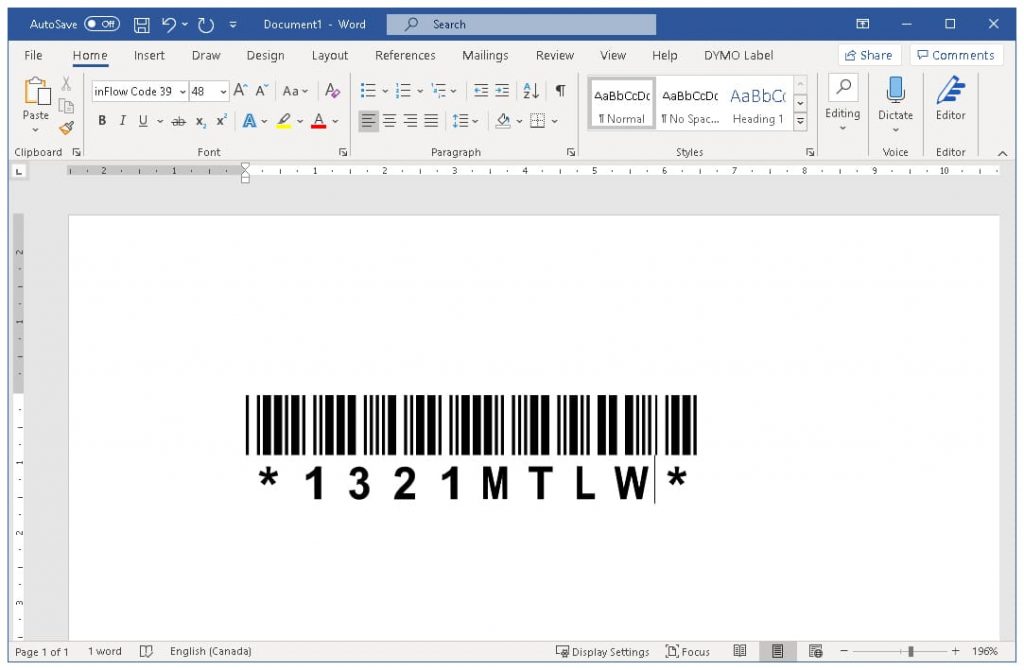Click the 196% zoom level
This screenshot has width=1024, height=670.
(x=985, y=651)
